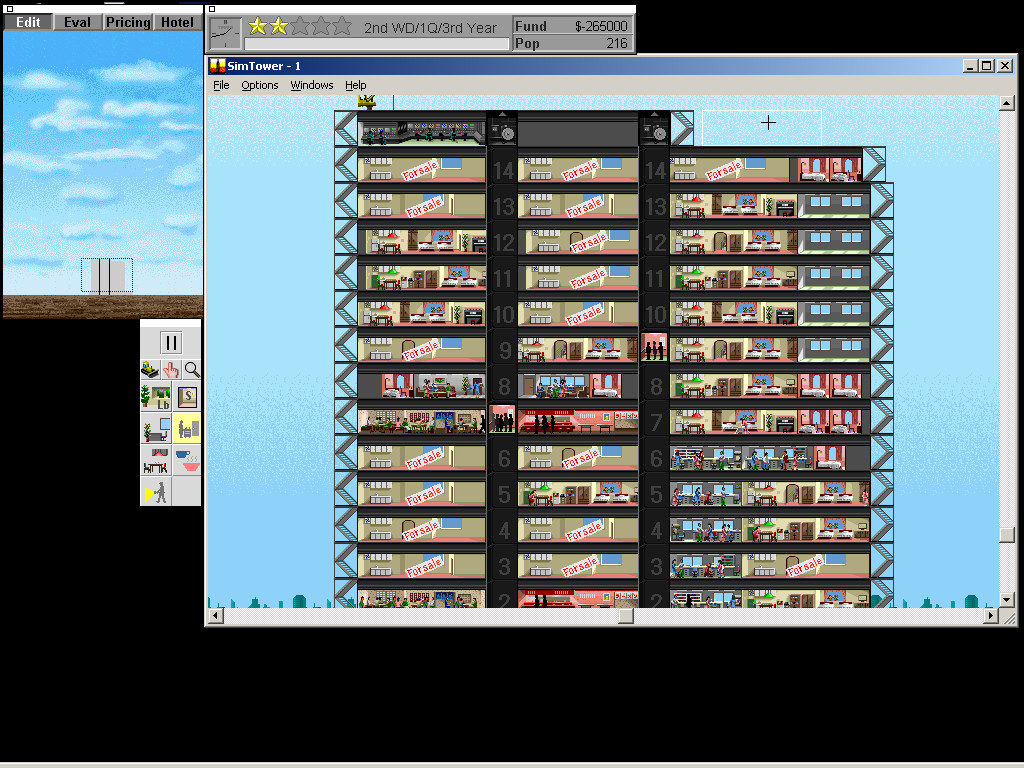The image size is (1024, 768).
Task: Click the red fast food shop on floor 7
Action: click(x=578, y=422)
